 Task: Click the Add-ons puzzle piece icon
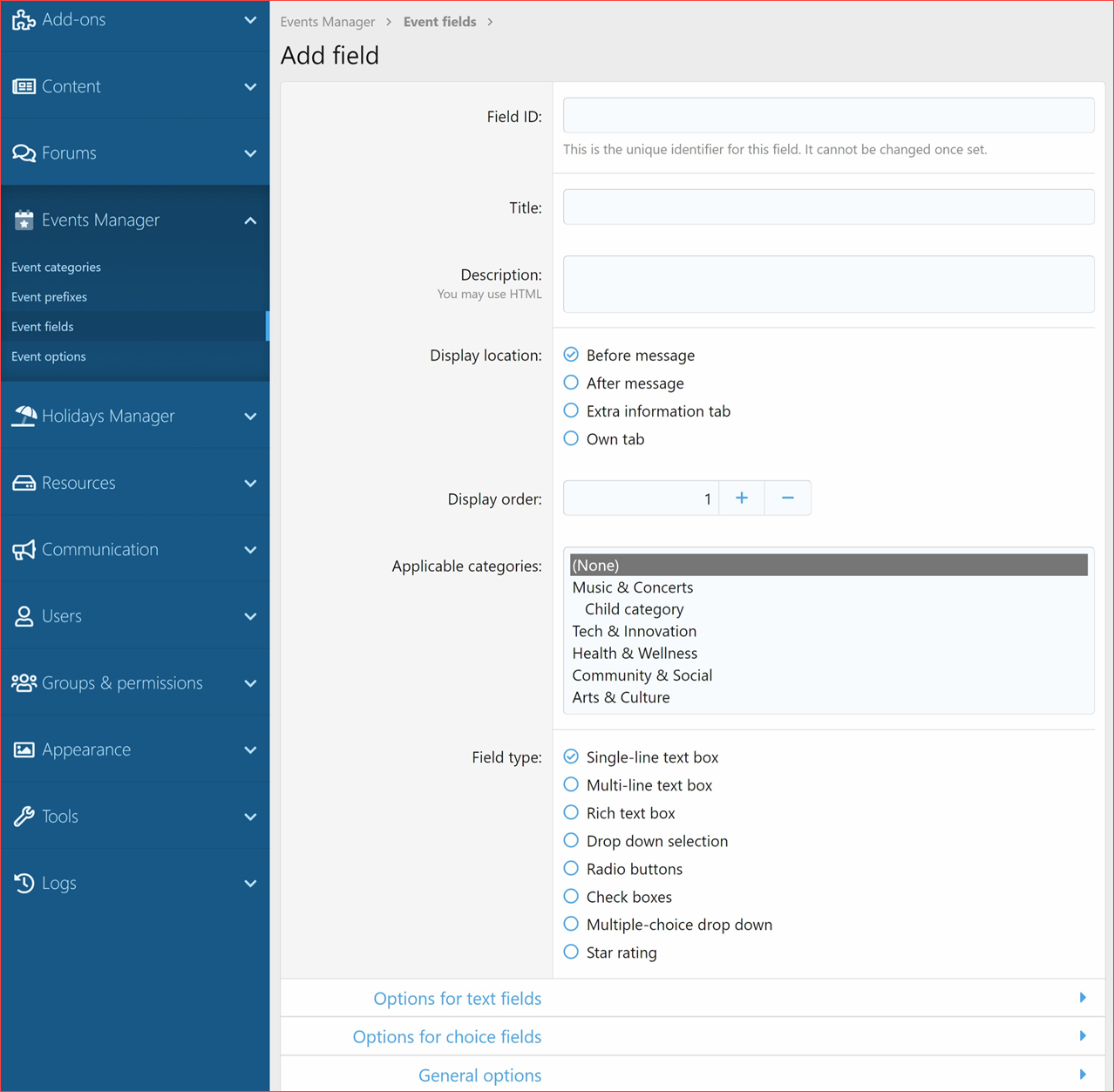pos(24,19)
